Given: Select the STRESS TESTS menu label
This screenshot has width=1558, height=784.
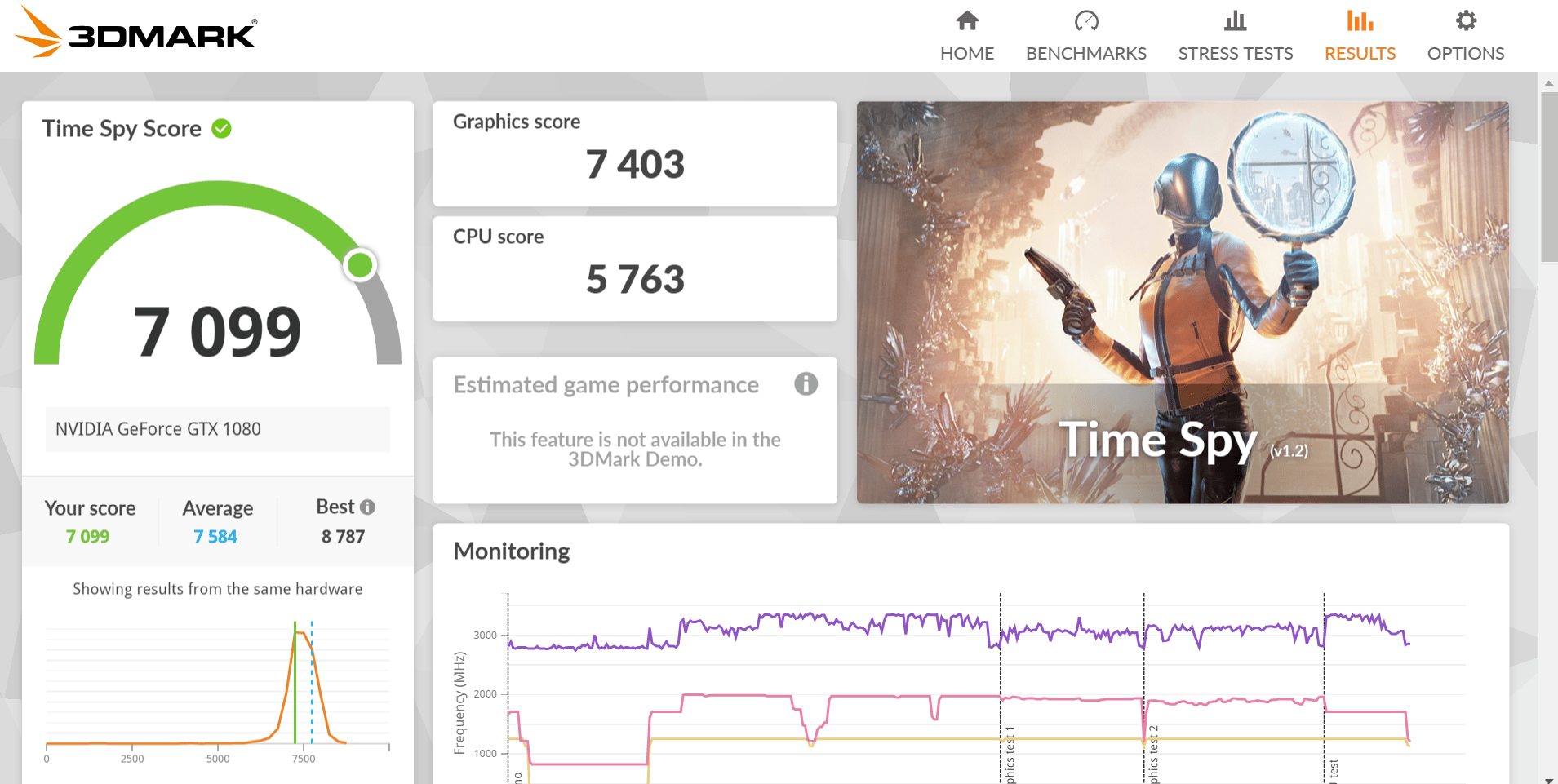Looking at the screenshot, I should coord(1236,53).
